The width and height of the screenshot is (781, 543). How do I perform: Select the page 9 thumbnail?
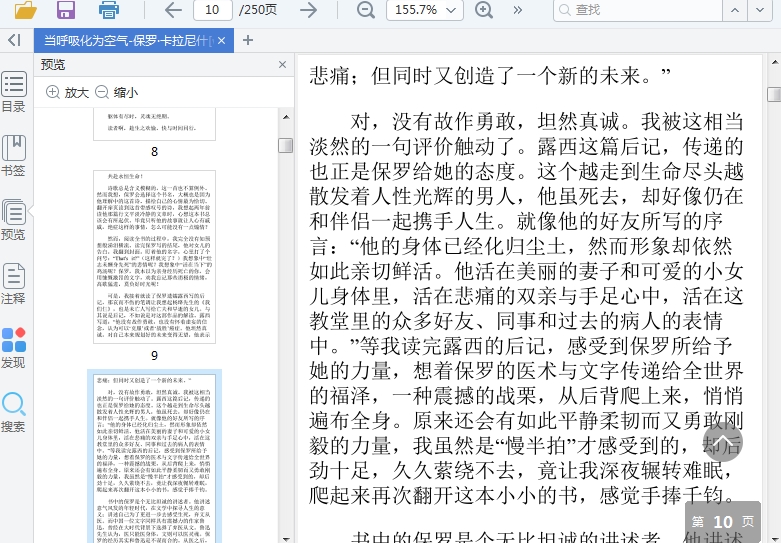(x=154, y=257)
